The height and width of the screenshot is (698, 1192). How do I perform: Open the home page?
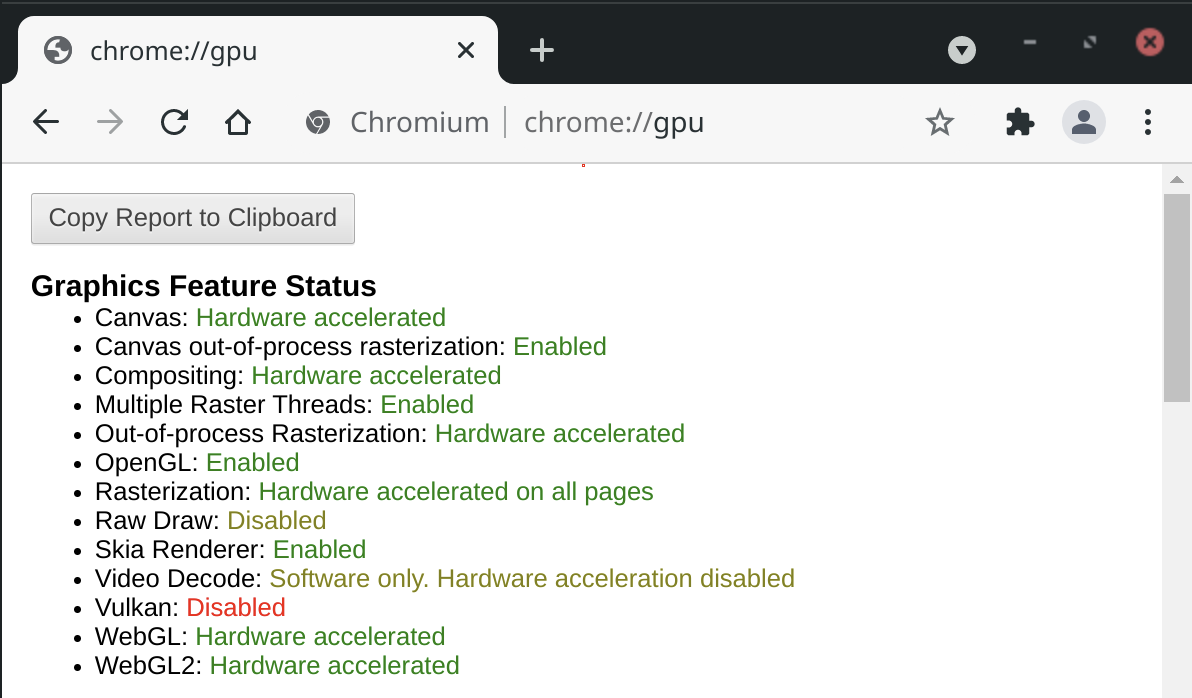click(238, 122)
